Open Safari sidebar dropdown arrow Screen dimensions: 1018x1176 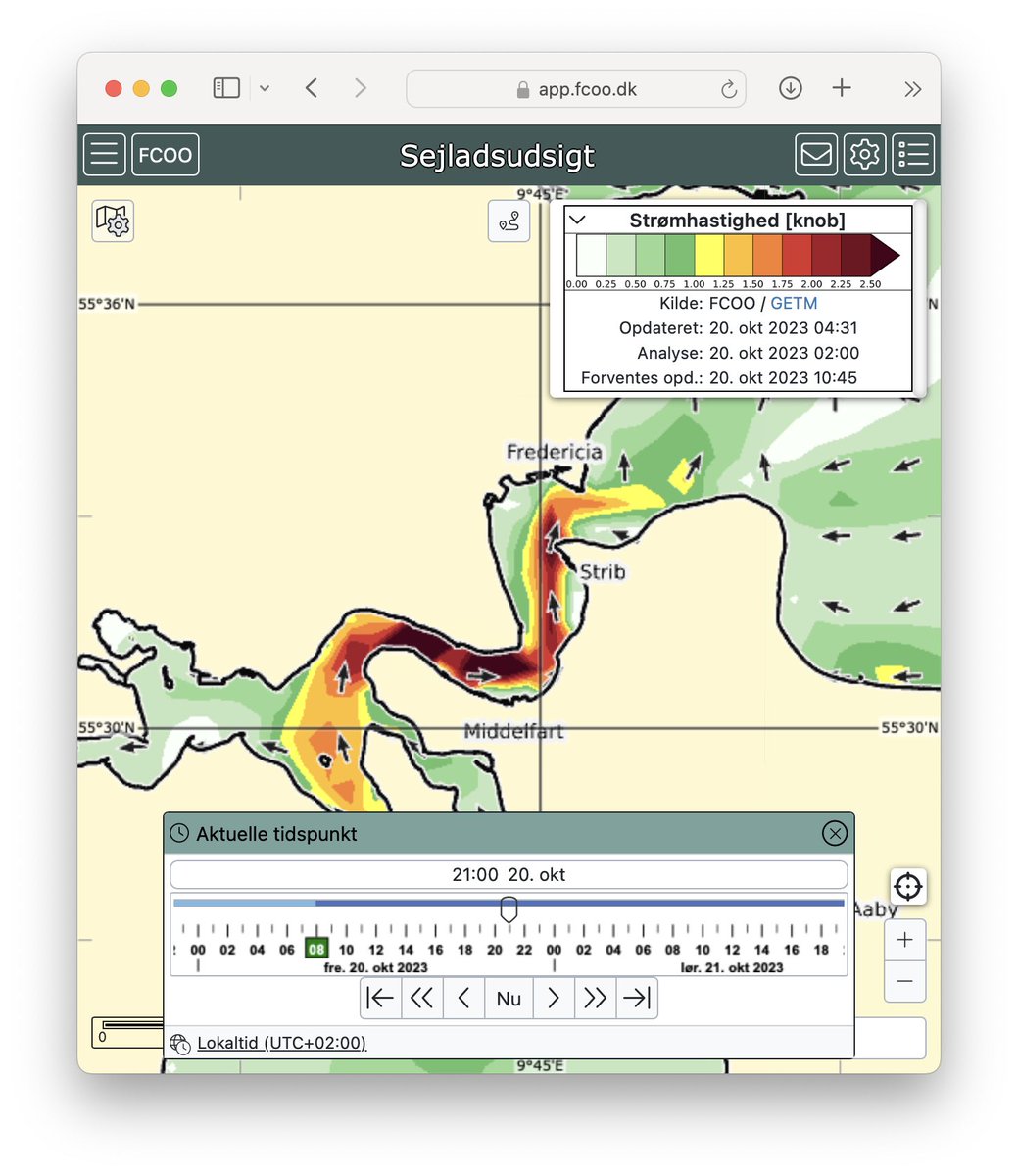pyautogui.click(x=265, y=88)
